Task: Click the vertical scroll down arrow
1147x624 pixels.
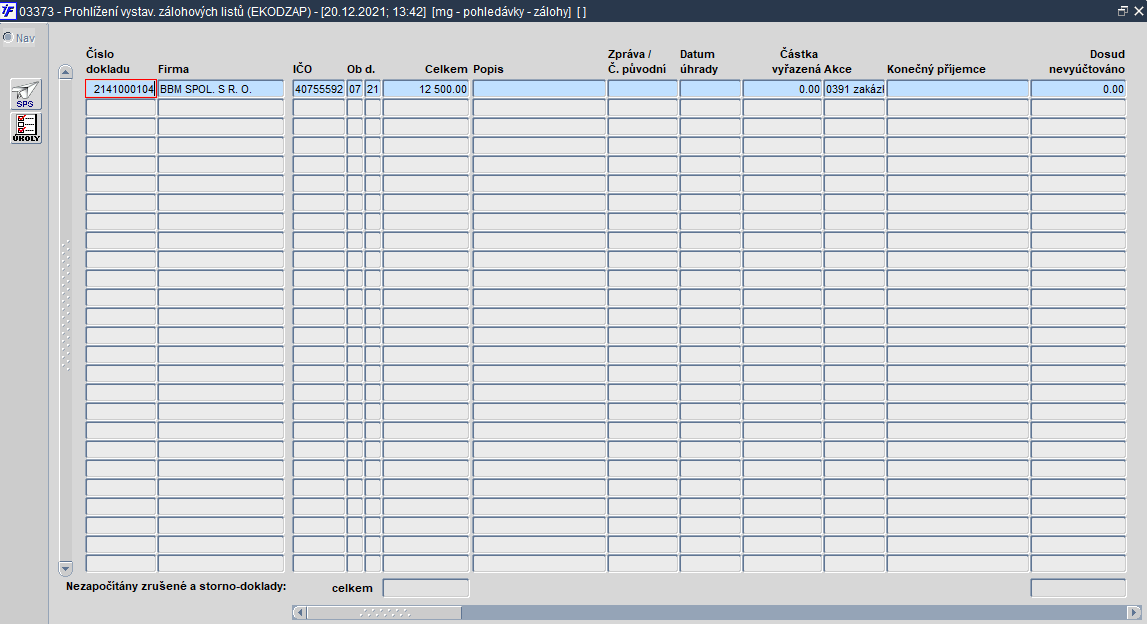Action: 66,568
